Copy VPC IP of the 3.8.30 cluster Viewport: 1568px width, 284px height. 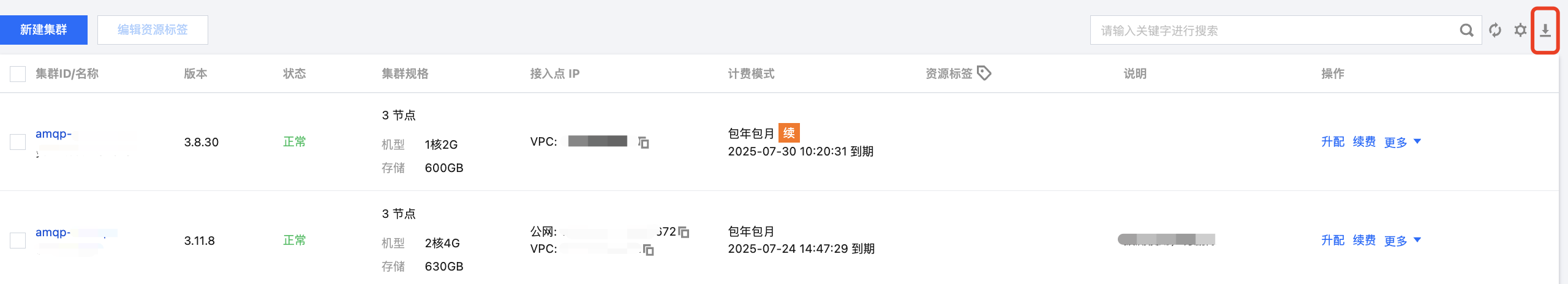click(x=643, y=143)
